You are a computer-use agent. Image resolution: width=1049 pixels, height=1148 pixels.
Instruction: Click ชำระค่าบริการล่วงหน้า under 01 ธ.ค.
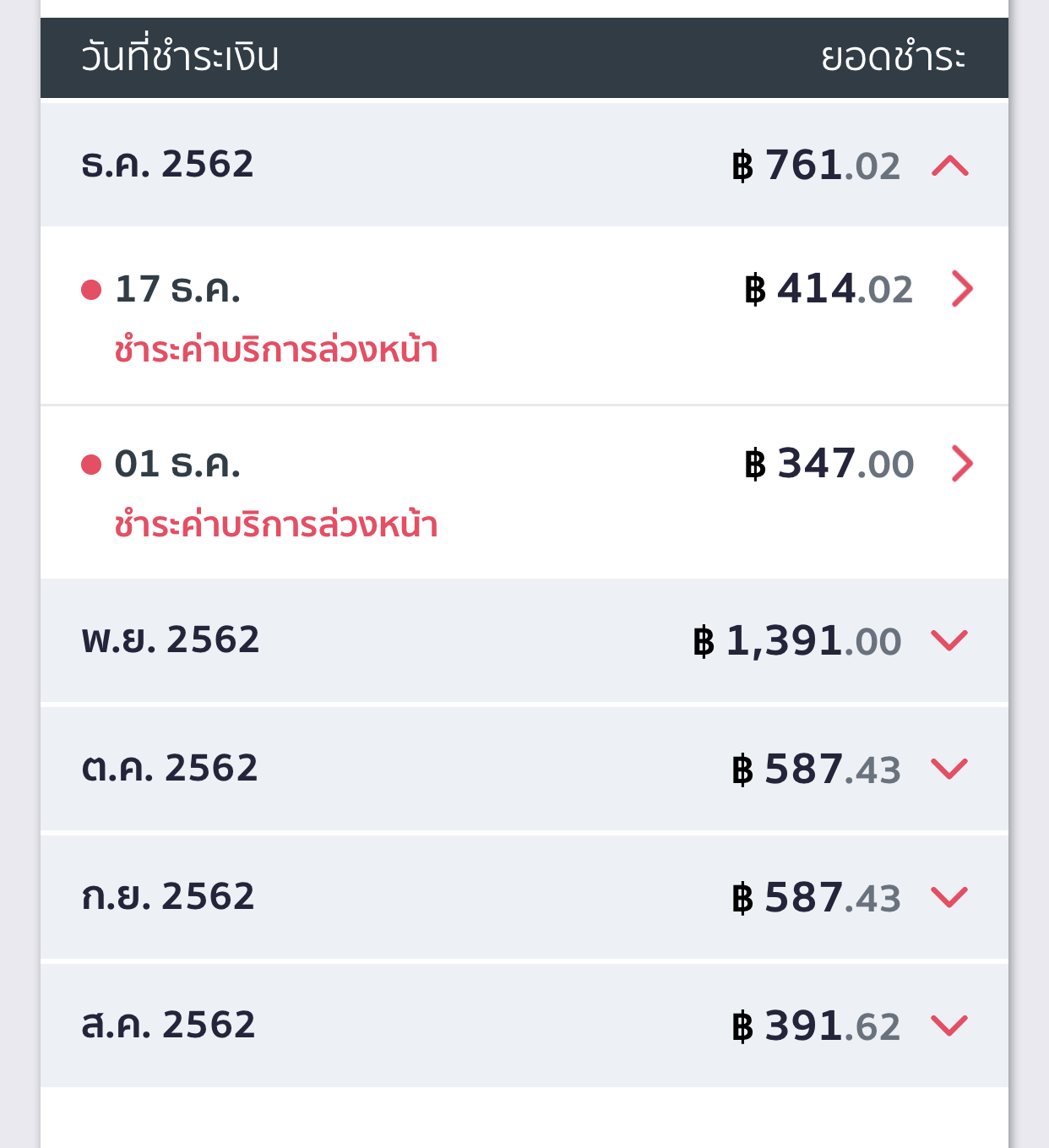click(276, 525)
